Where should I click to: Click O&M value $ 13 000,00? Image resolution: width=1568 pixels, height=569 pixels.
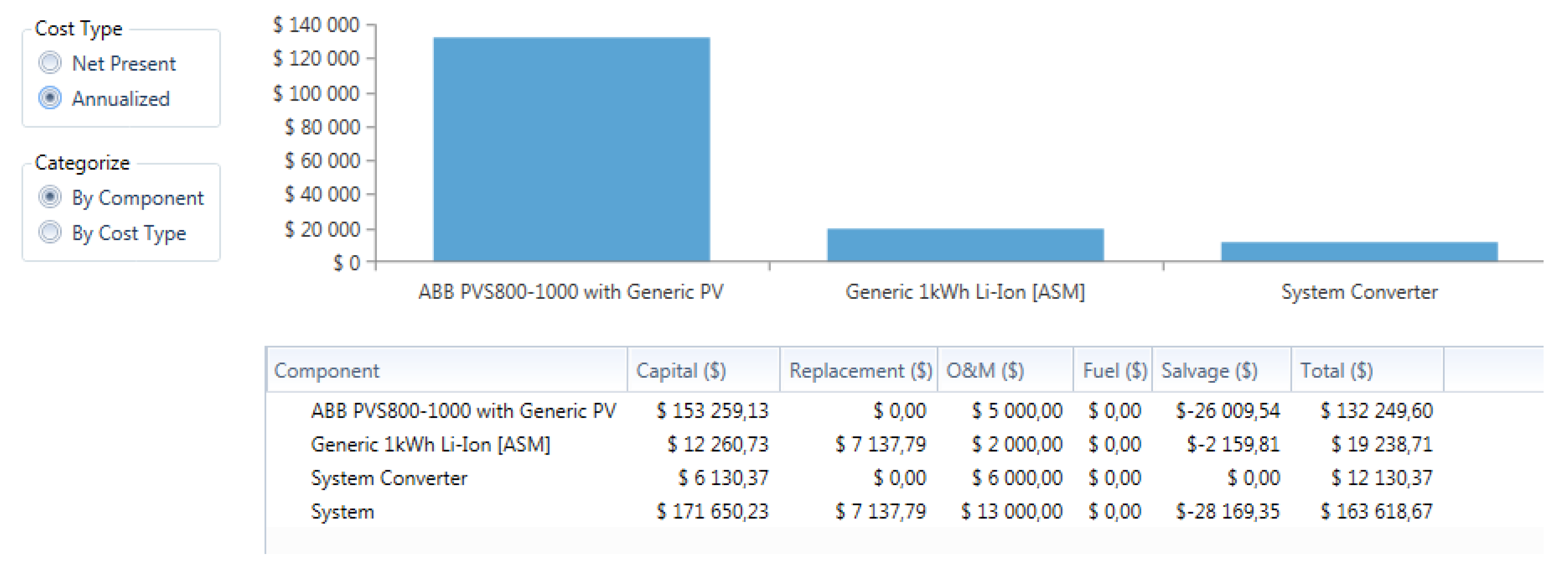pos(1012,512)
